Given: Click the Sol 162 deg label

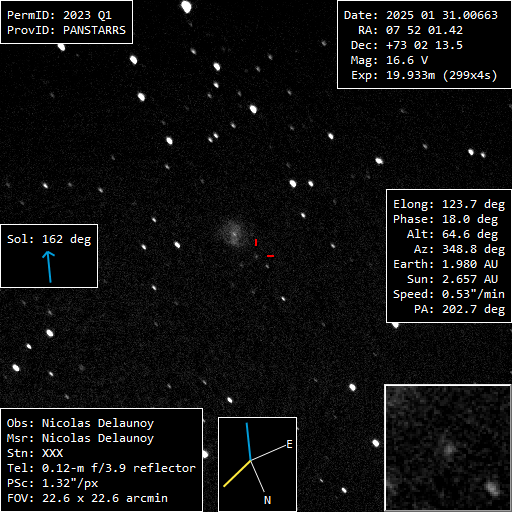Looking at the screenshot, I should tap(49, 239).
